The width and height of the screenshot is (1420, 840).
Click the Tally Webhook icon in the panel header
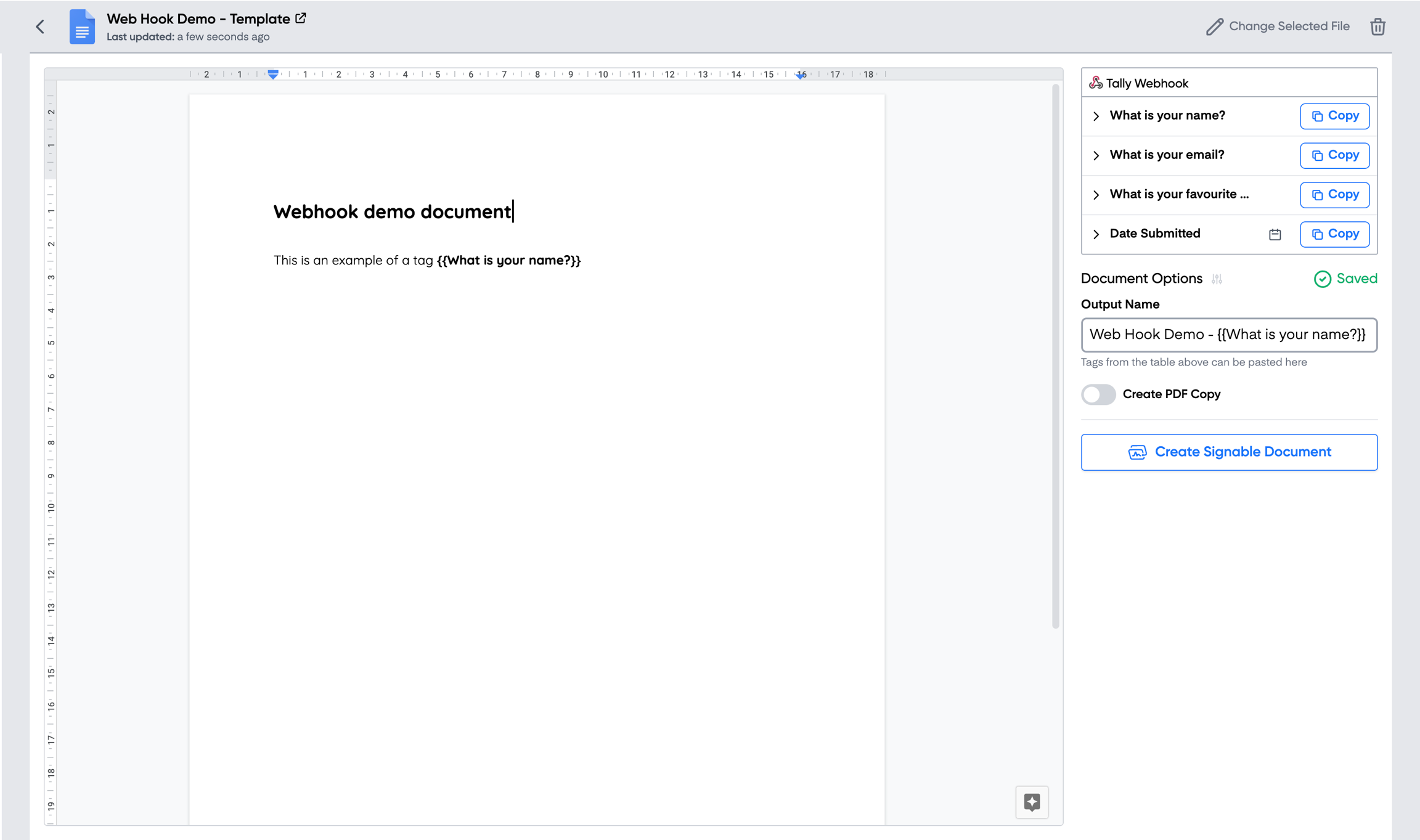point(1096,83)
